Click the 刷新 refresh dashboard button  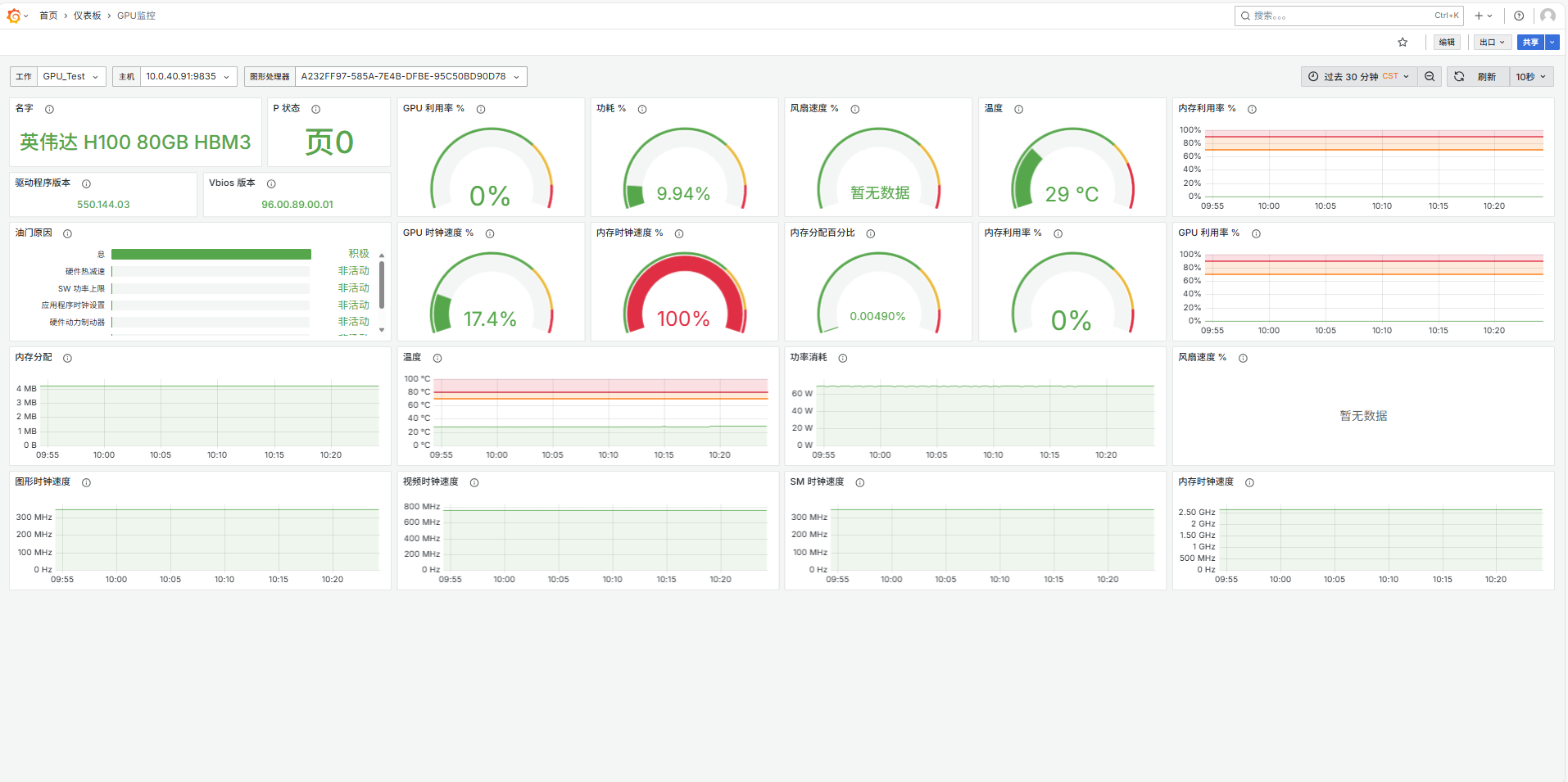(1478, 77)
